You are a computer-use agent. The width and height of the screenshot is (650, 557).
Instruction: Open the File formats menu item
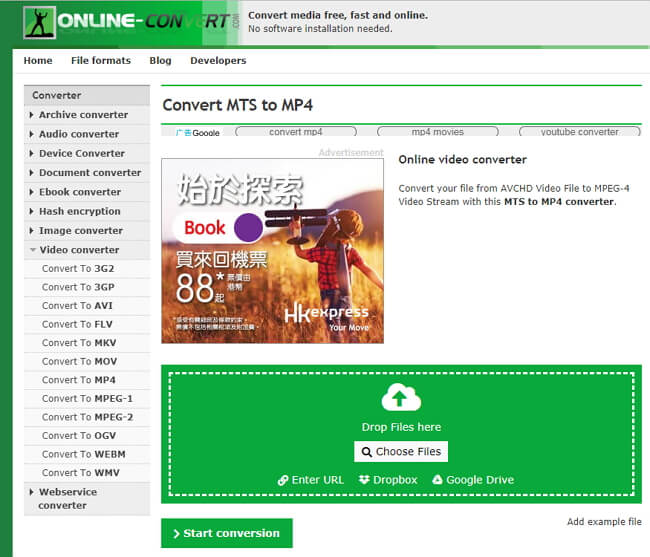tap(101, 61)
